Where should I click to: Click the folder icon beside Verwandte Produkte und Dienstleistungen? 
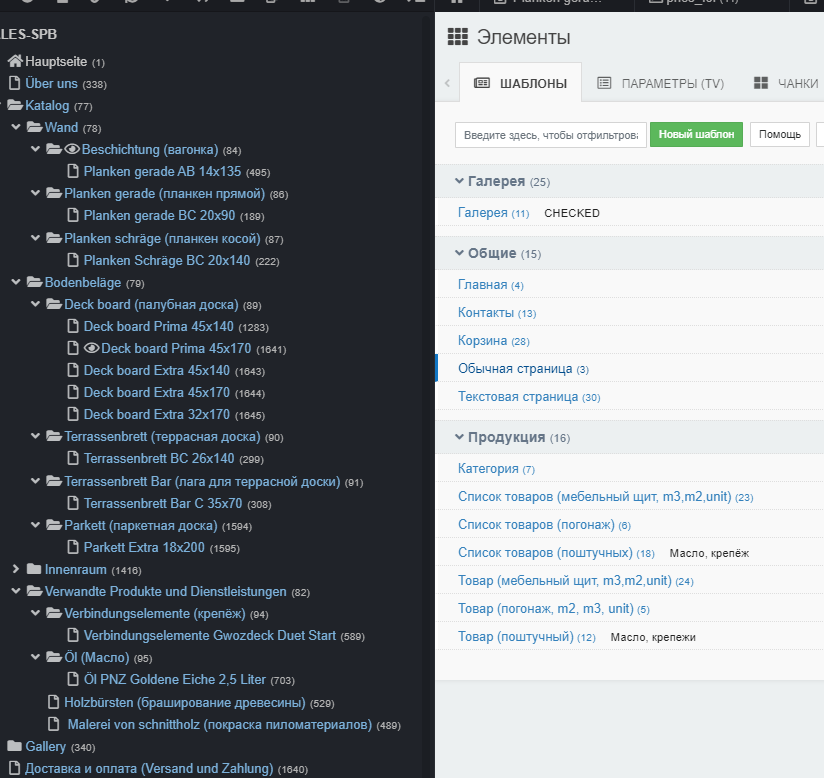coord(35,591)
